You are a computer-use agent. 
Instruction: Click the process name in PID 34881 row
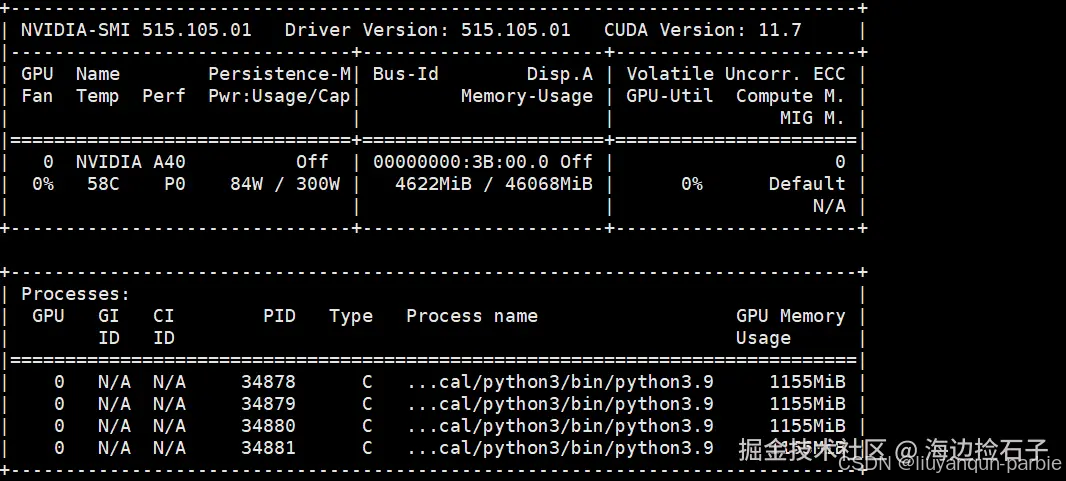[560, 448]
